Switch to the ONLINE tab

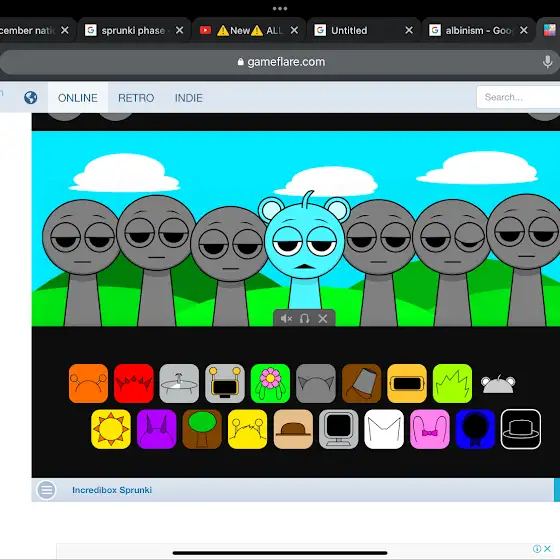78,98
